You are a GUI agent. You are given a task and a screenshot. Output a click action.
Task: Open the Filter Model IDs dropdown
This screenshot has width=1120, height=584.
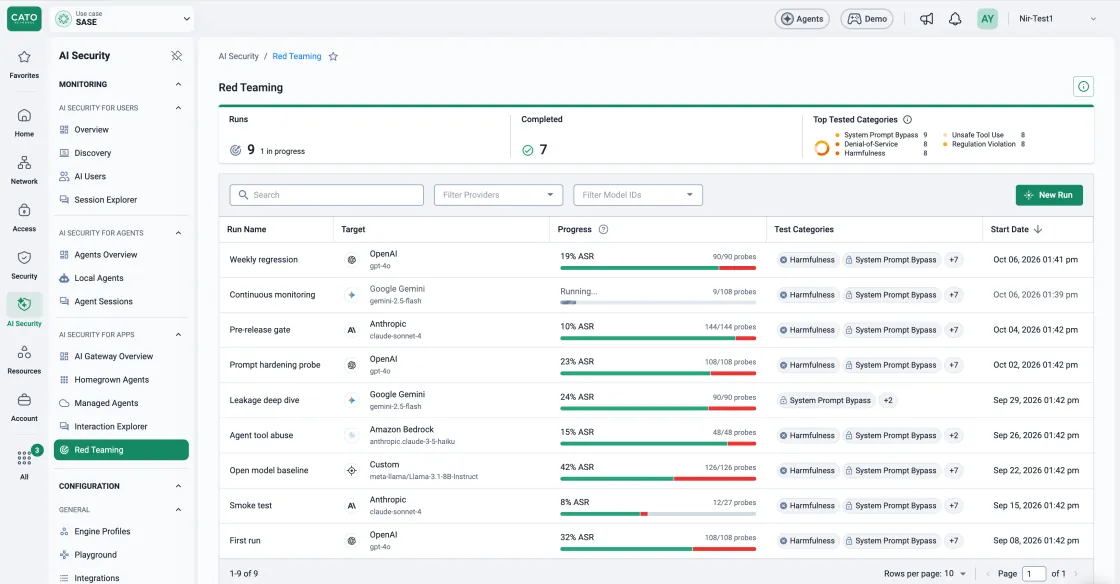coord(637,195)
